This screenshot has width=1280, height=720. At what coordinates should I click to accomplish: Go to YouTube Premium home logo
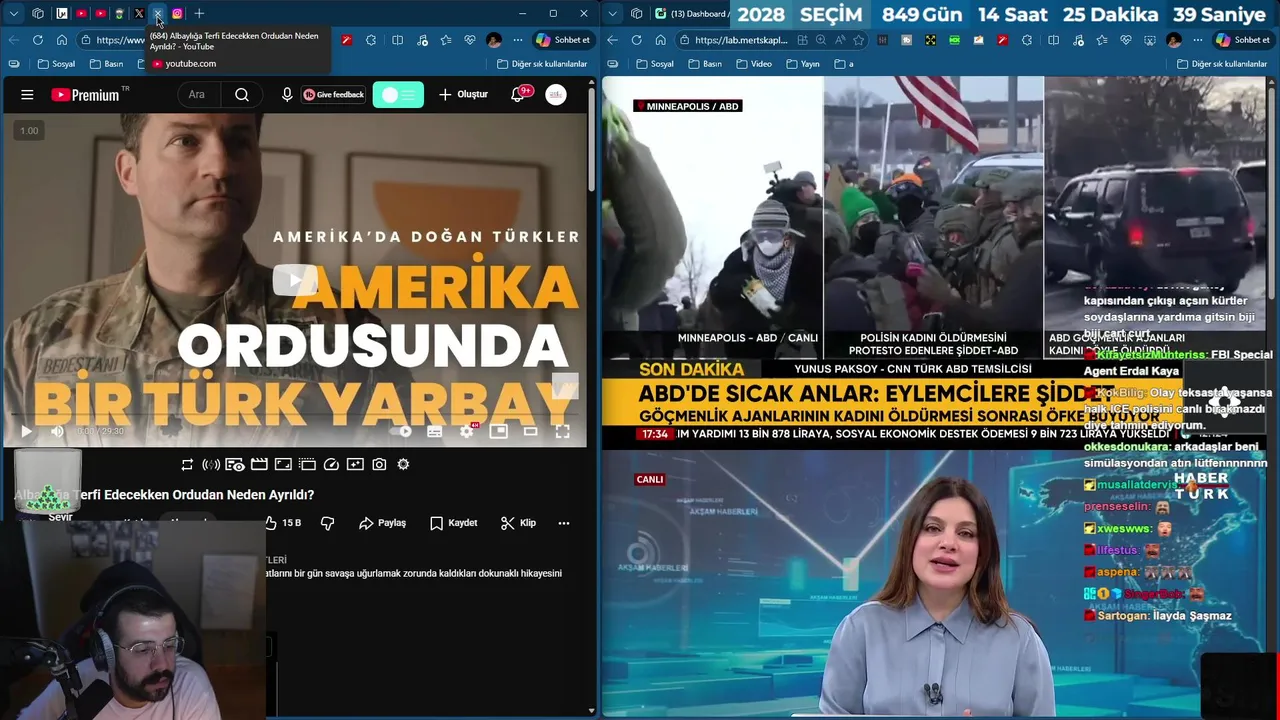point(90,95)
